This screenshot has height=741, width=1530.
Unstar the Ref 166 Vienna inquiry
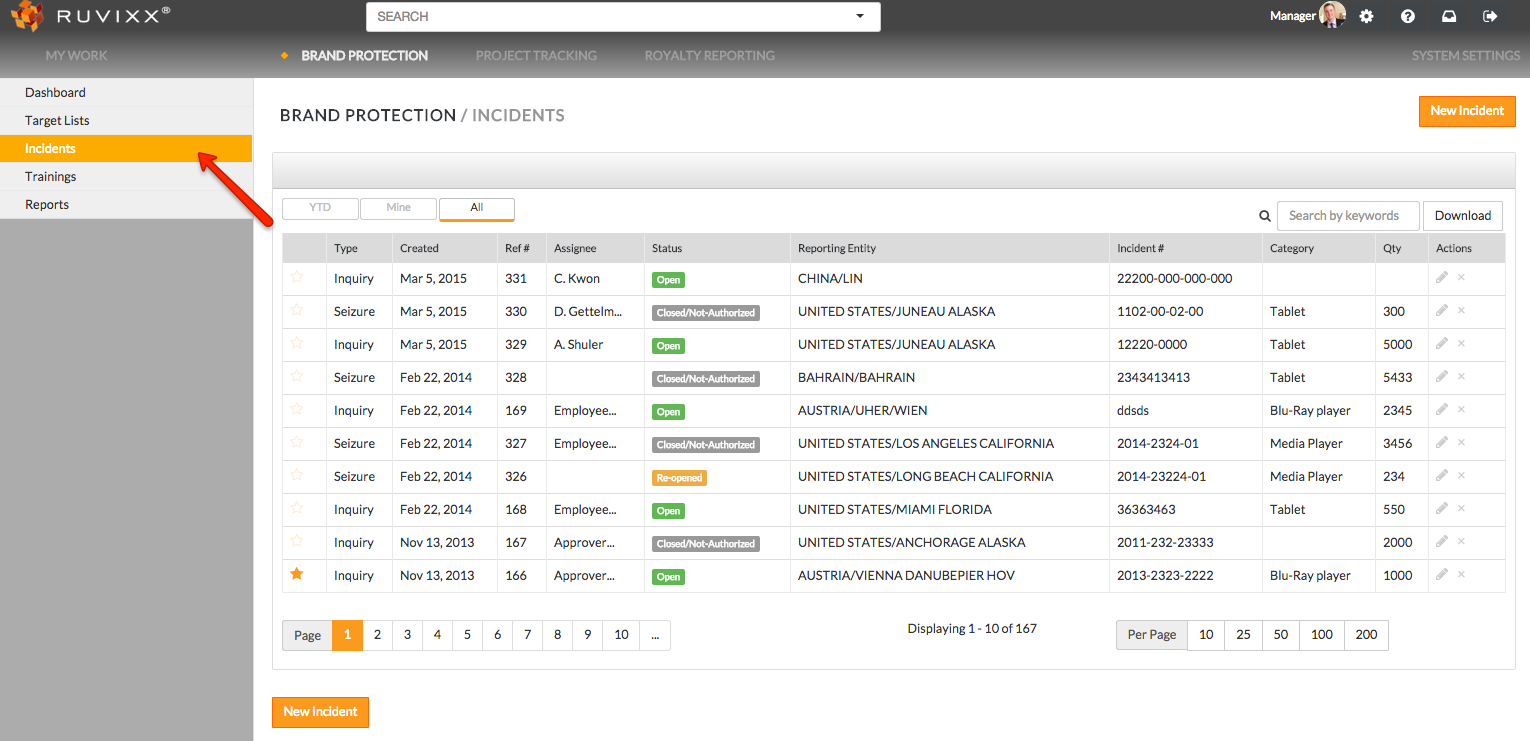[x=297, y=575]
